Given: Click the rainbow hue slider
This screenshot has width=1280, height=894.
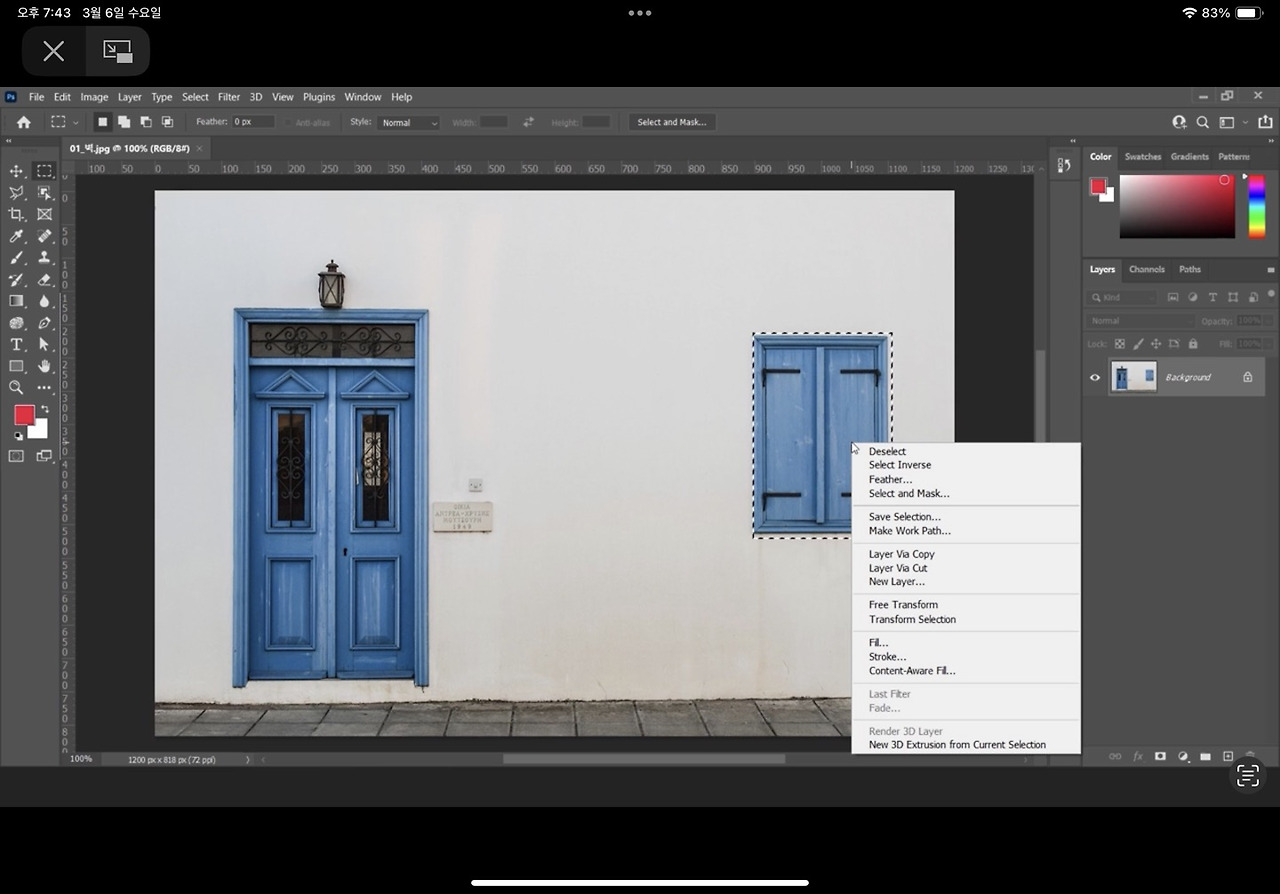Looking at the screenshot, I should 1256,207.
